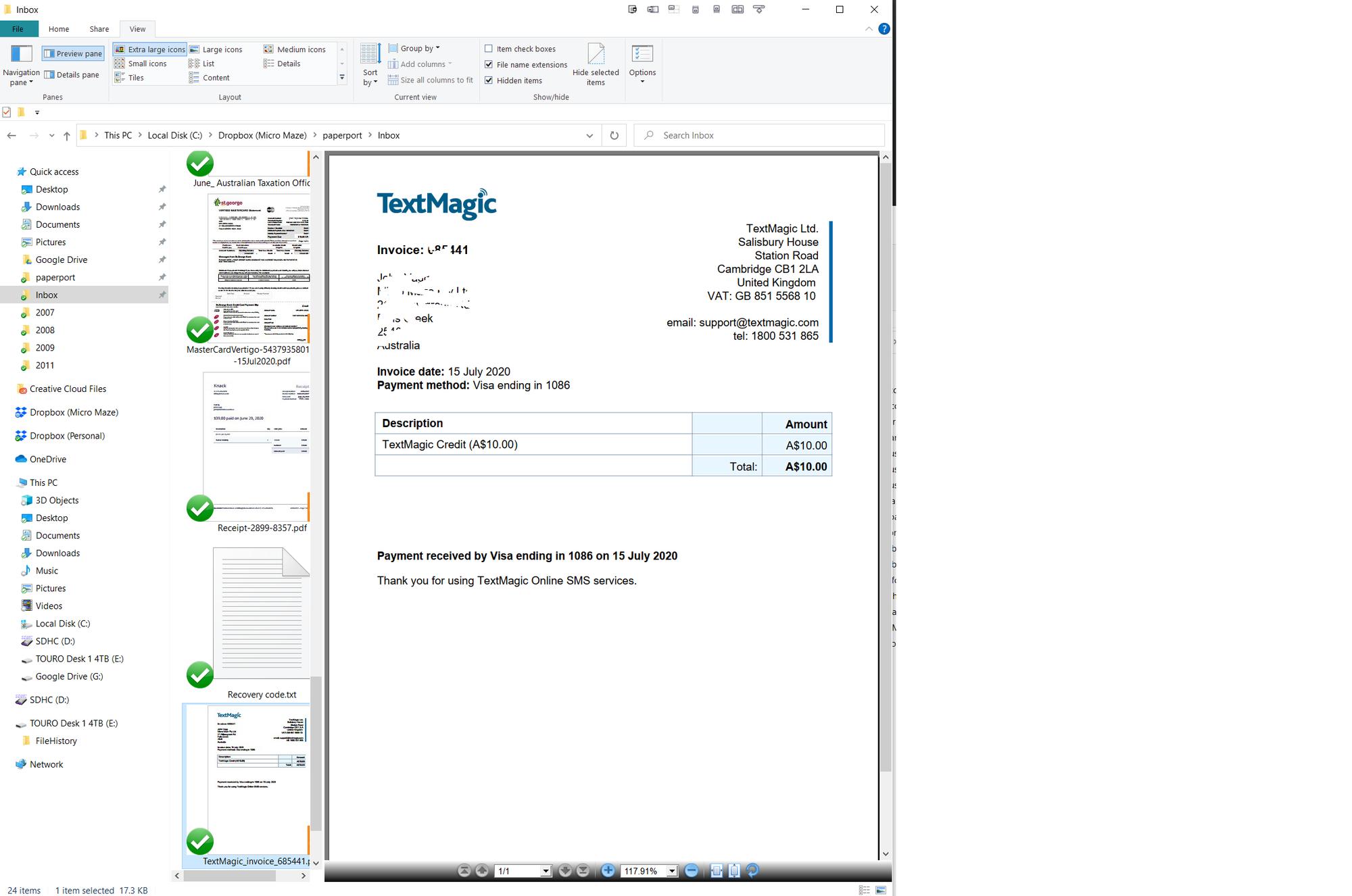This screenshot has height=896, width=1352.
Task: Toggle the Details pane on
Action: click(72, 74)
